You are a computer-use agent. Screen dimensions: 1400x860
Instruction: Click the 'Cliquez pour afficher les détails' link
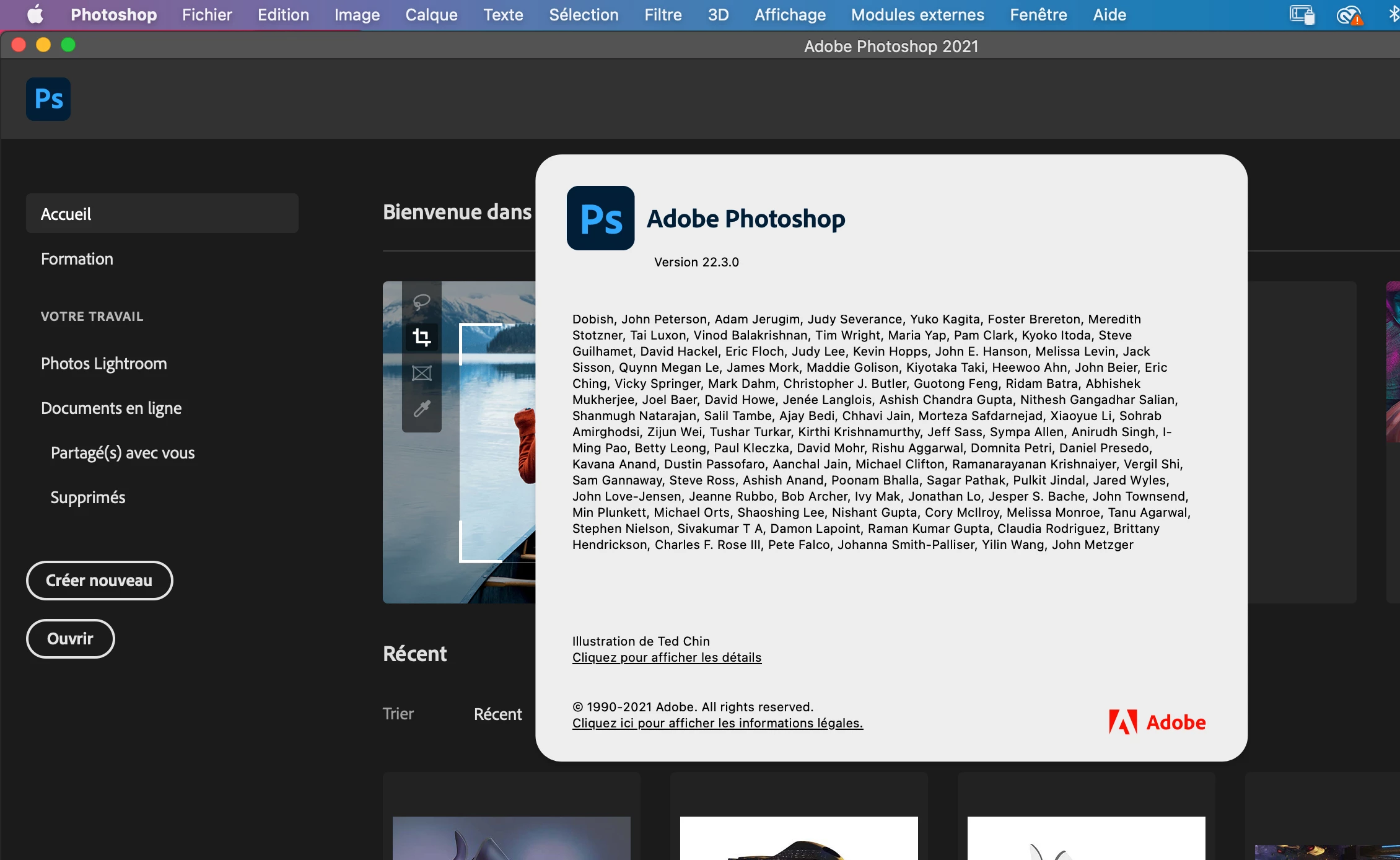tap(667, 657)
